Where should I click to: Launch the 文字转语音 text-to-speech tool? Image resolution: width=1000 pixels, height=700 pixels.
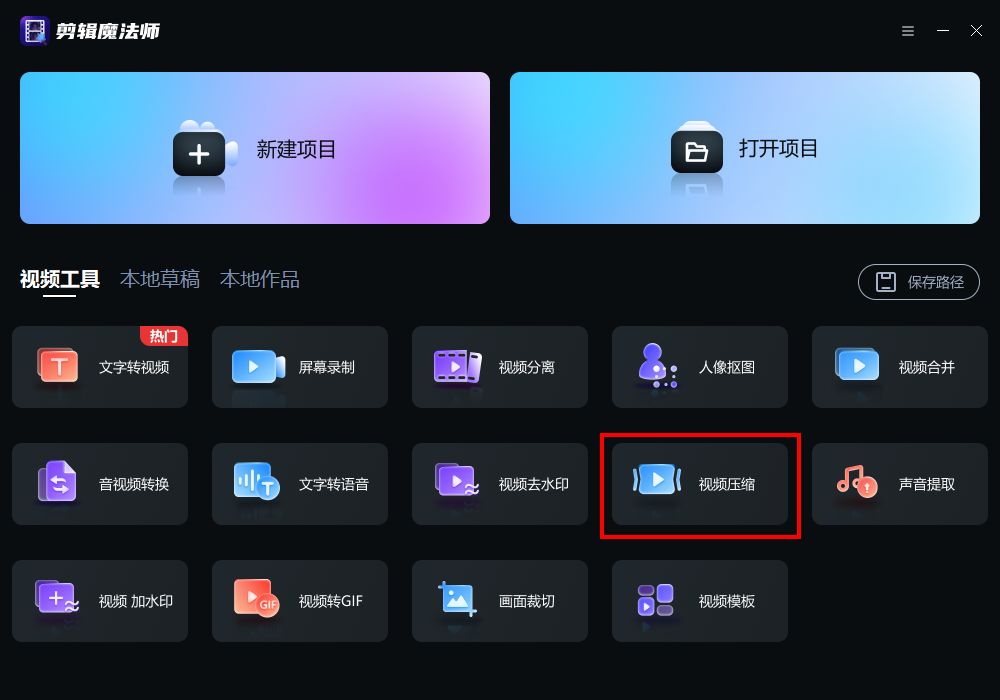click(x=300, y=484)
